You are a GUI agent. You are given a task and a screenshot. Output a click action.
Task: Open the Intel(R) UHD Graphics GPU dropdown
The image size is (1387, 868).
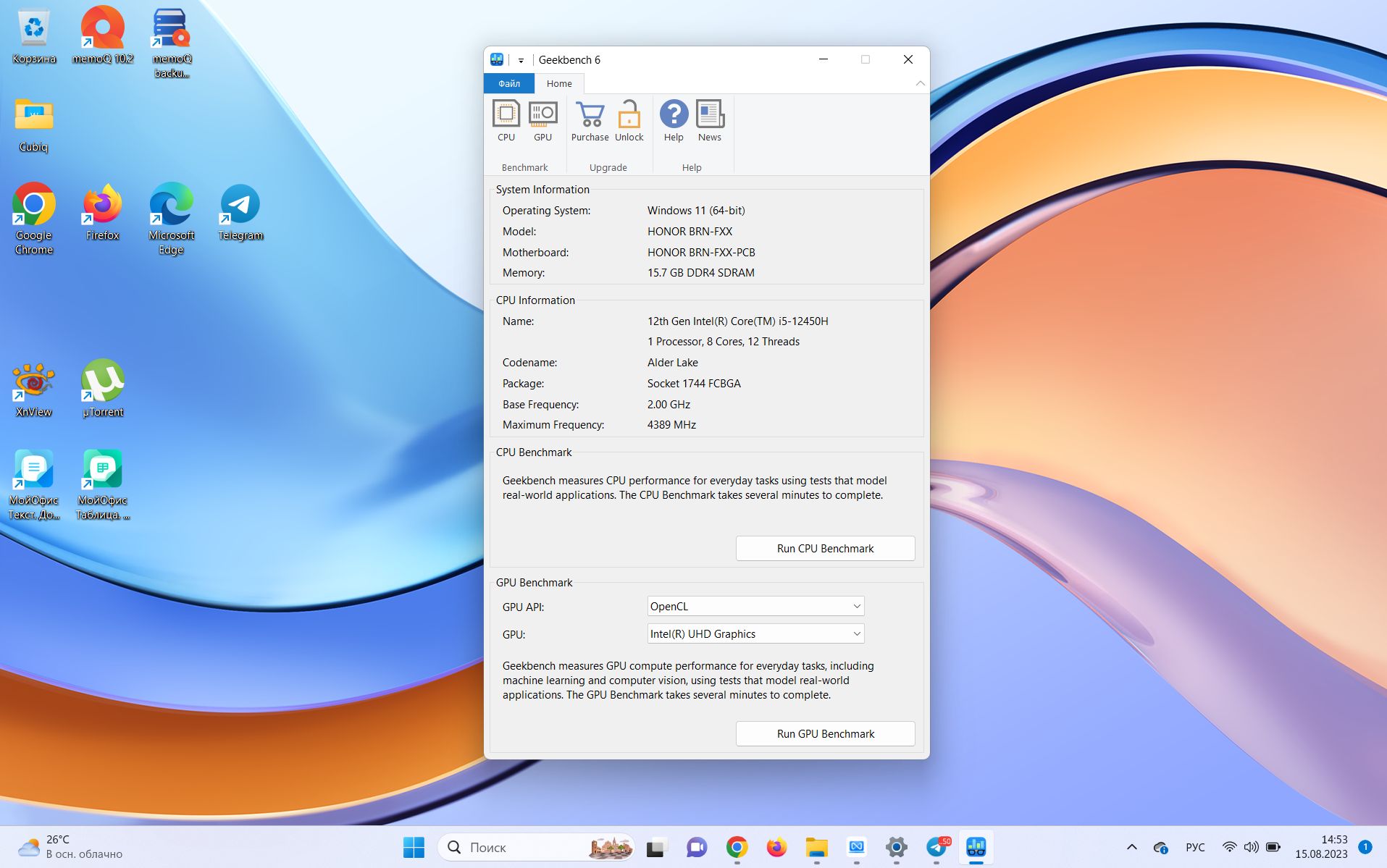point(755,633)
